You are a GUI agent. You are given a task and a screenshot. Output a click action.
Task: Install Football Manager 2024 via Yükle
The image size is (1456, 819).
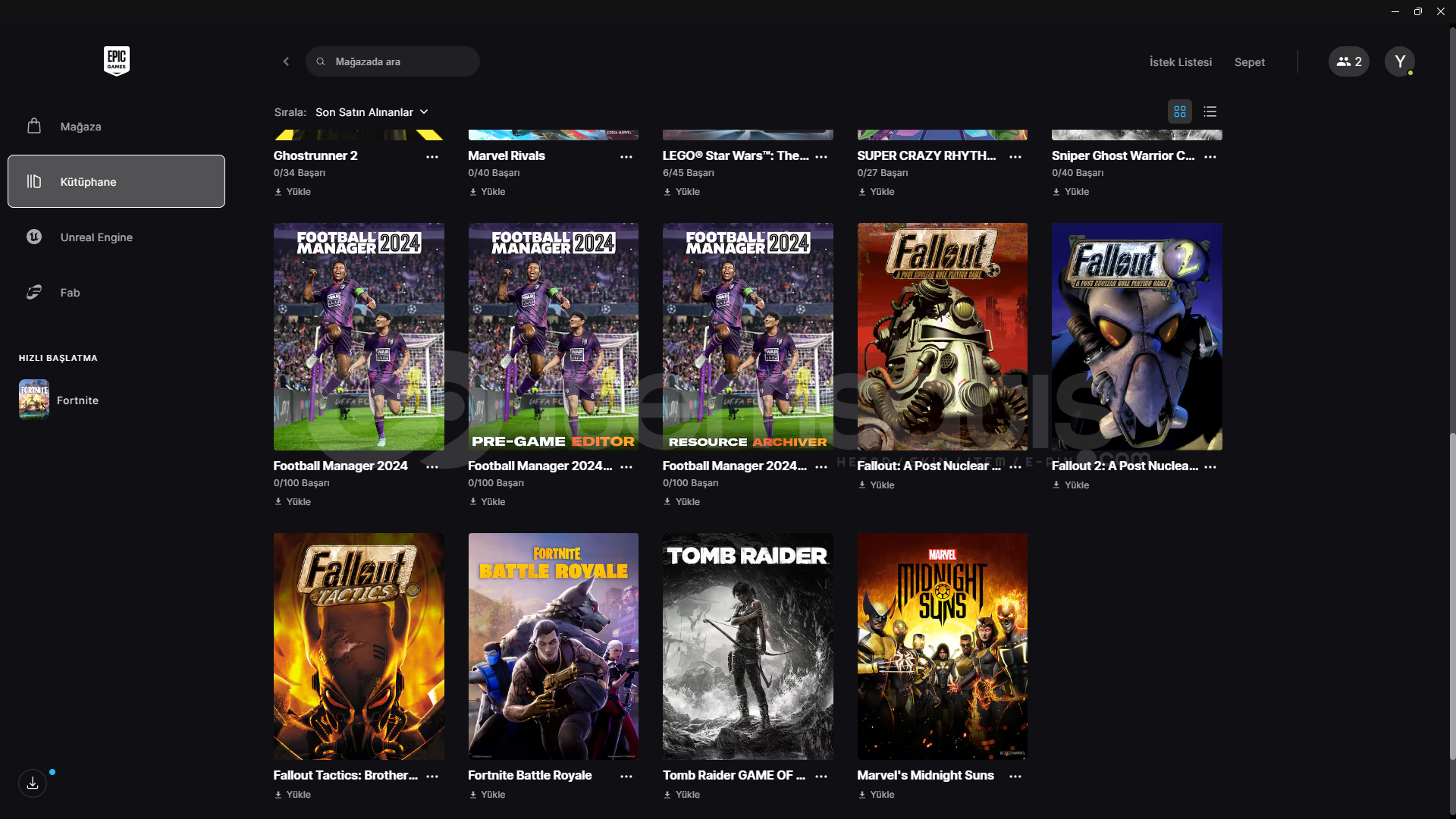pos(293,502)
